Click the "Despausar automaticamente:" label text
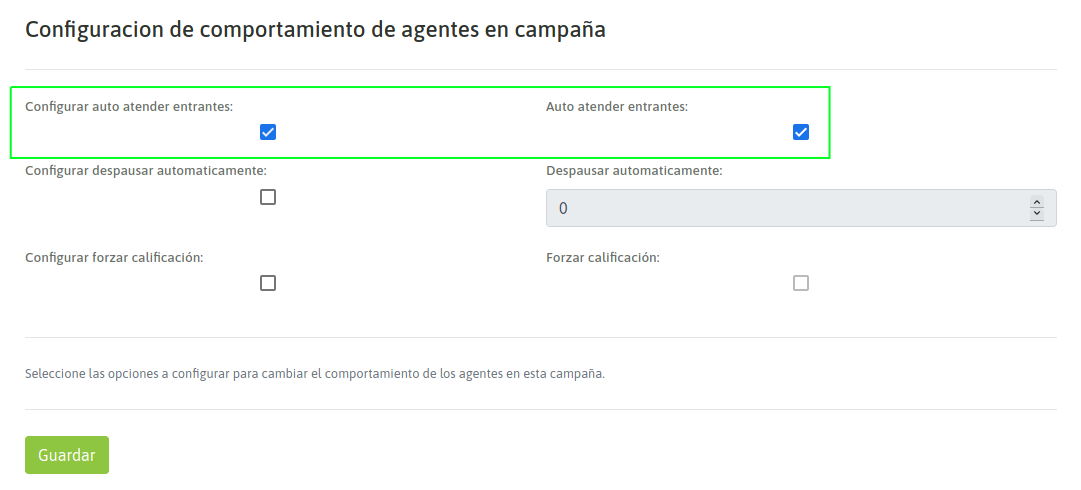This screenshot has height=490, width=1081. click(x=634, y=170)
